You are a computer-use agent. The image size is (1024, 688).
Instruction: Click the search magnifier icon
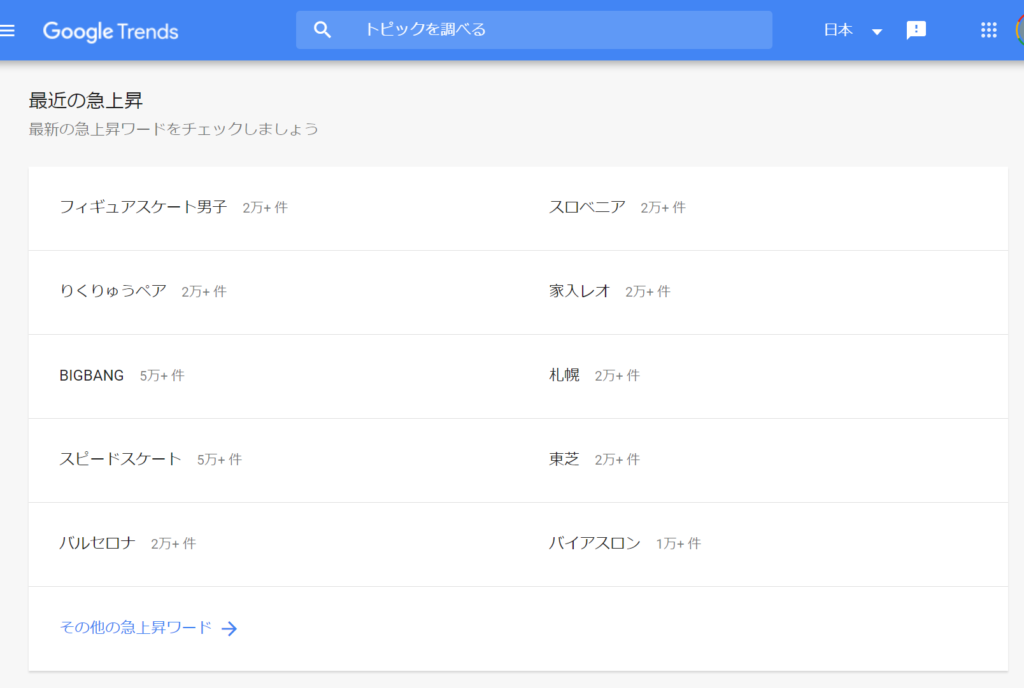tap(322, 30)
